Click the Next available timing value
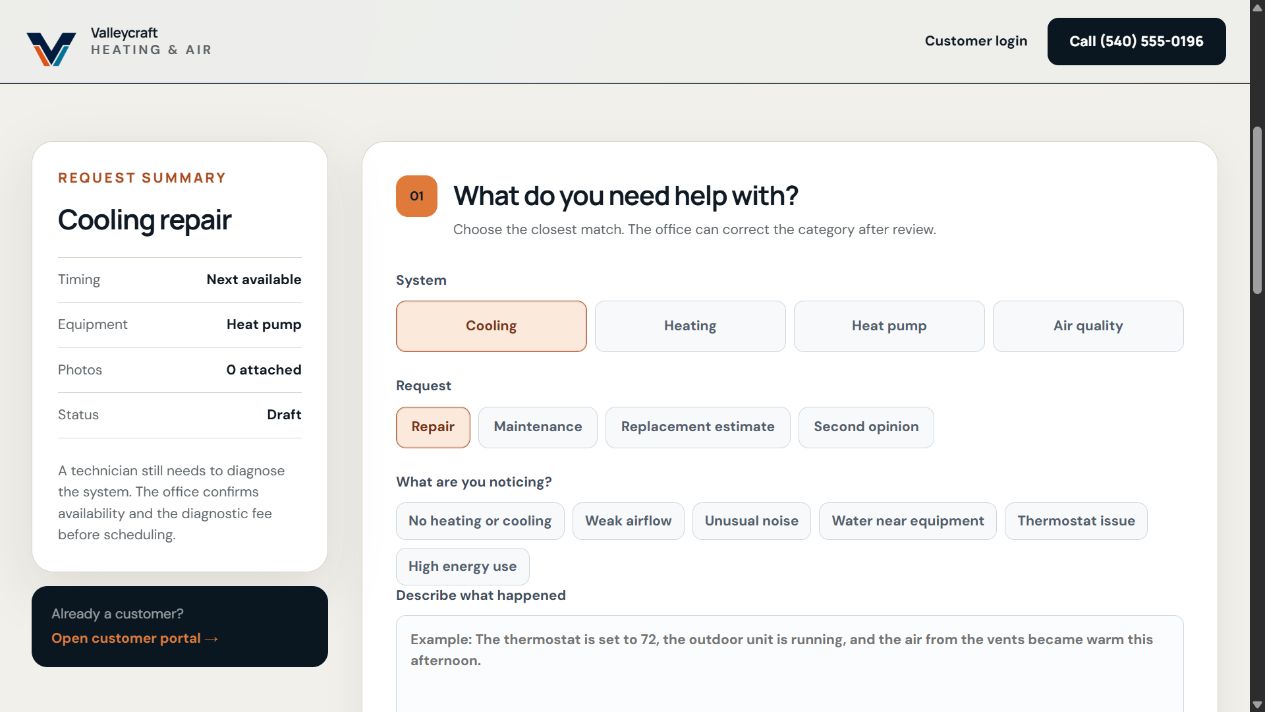Screen dimensions: 1265x712 coord(254,280)
